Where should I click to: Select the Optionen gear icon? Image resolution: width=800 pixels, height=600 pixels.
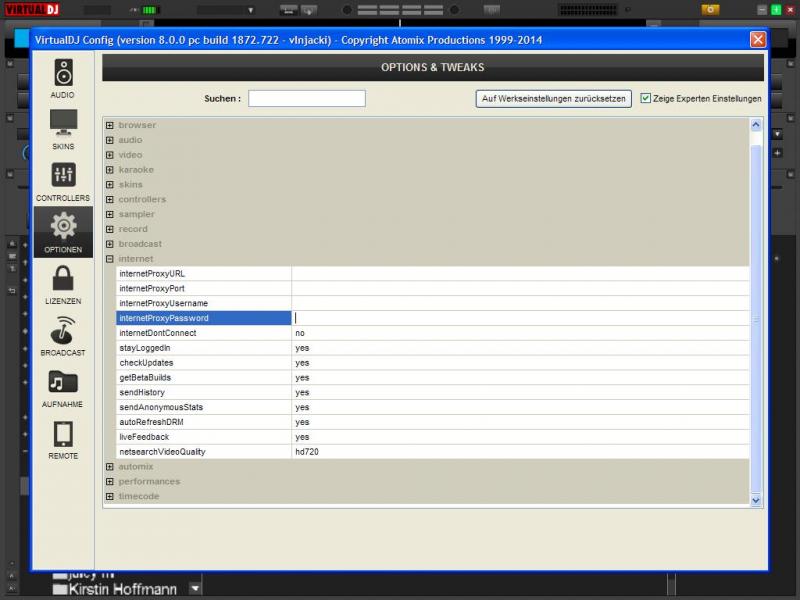pos(63,226)
